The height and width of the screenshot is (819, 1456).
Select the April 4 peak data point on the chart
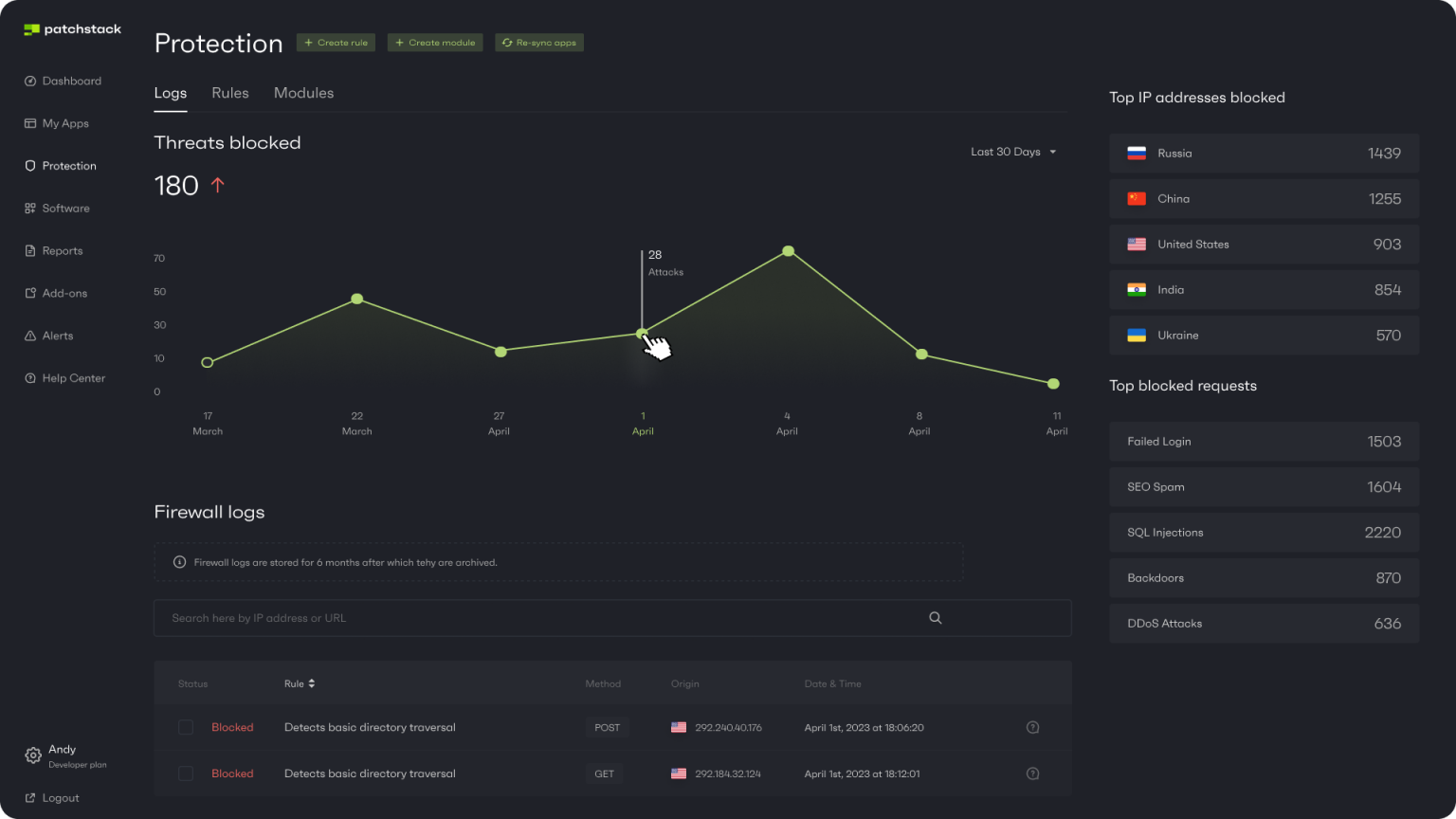click(x=788, y=251)
